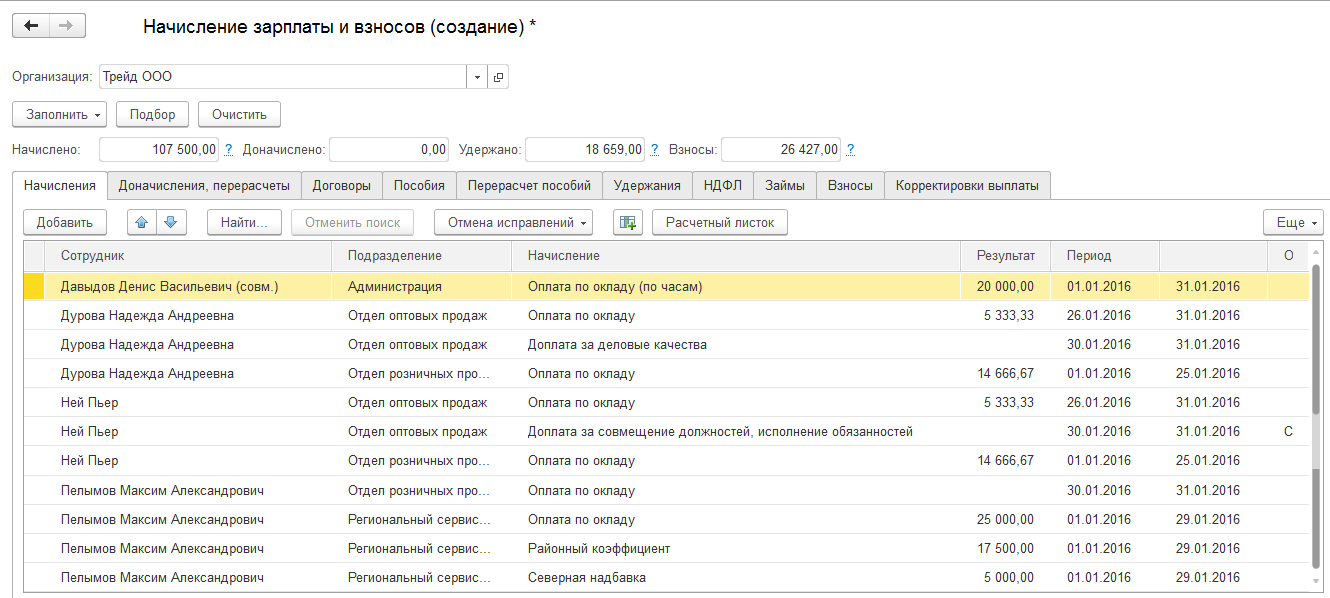Open the Удержания tab
The width and height of the screenshot is (1330, 598).
coord(647,185)
